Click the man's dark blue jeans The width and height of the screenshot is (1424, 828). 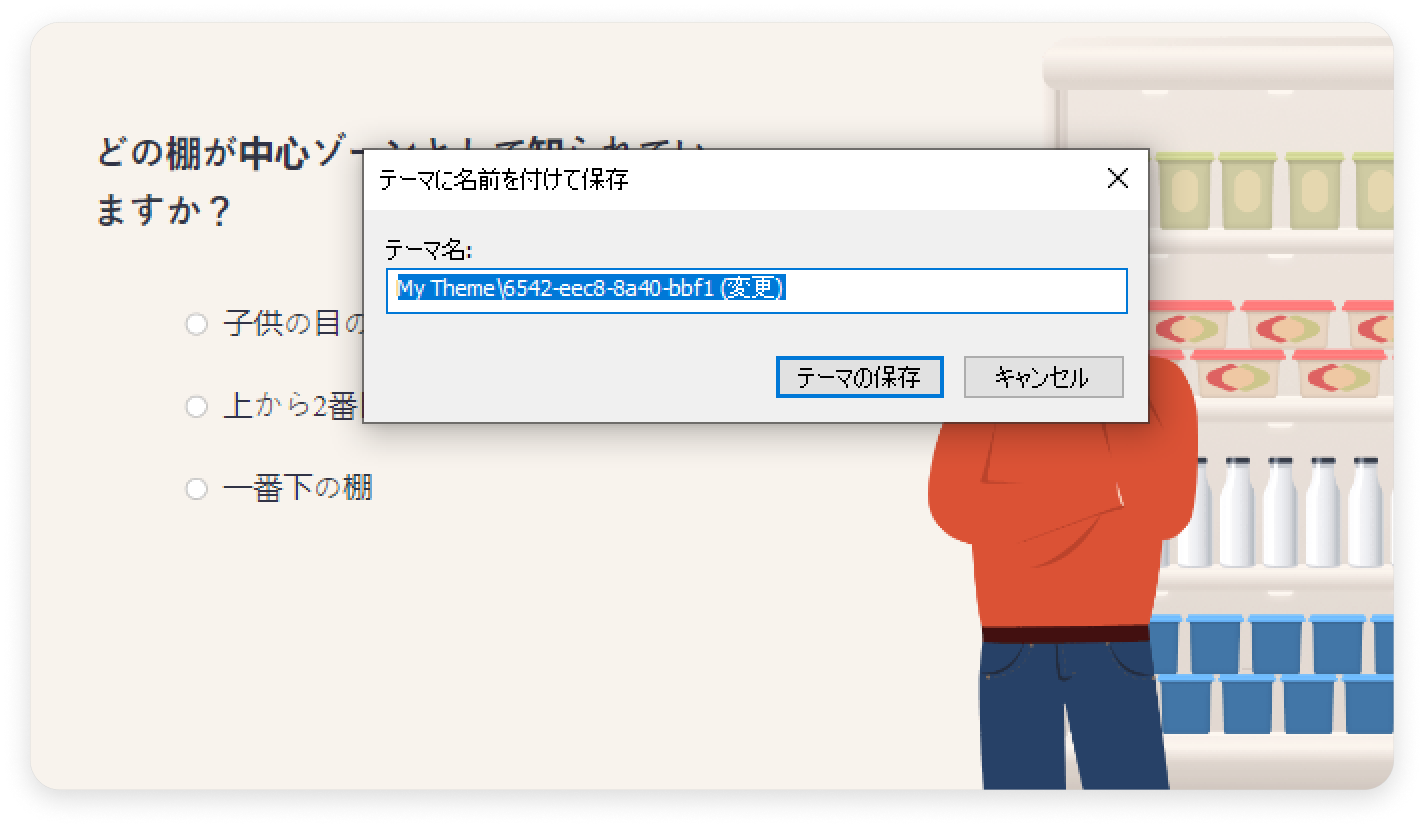1070,715
